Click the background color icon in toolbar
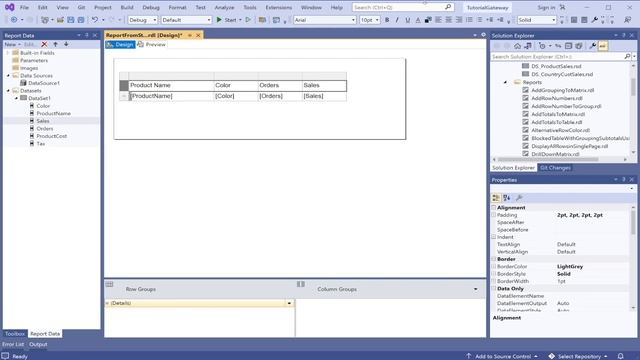Image resolution: width=640 pixels, height=360 pixels. click(x=428, y=20)
